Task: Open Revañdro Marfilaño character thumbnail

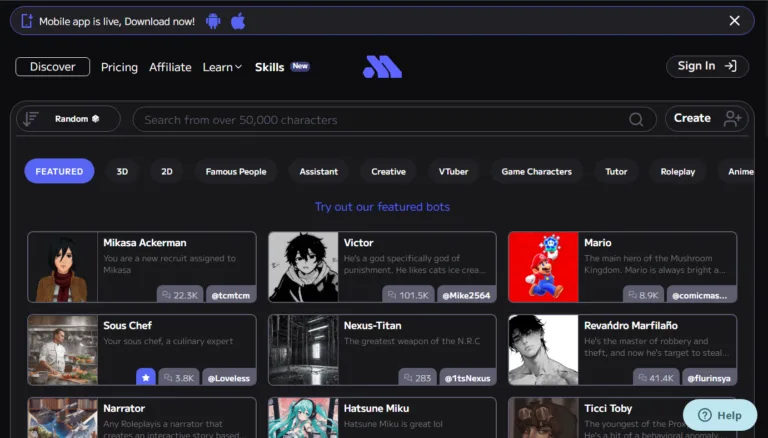Action: pyautogui.click(x=544, y=350)
